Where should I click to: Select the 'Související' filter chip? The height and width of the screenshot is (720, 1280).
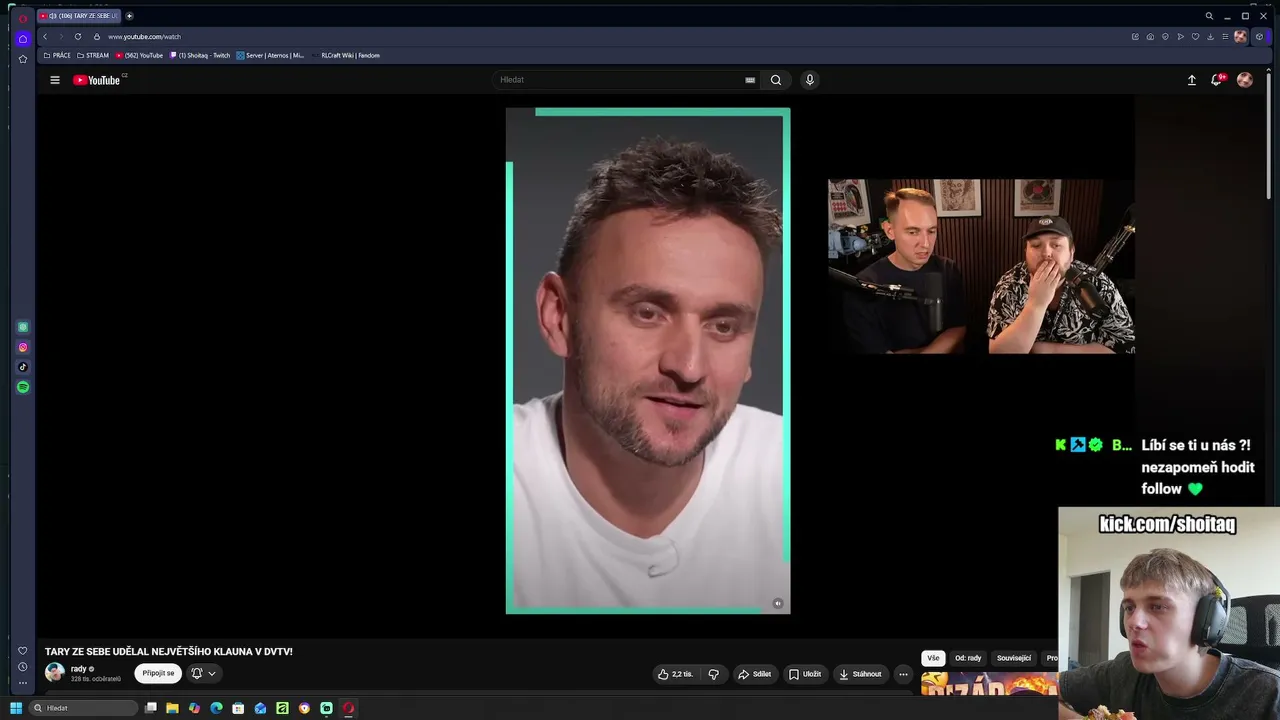(1014, 658)
